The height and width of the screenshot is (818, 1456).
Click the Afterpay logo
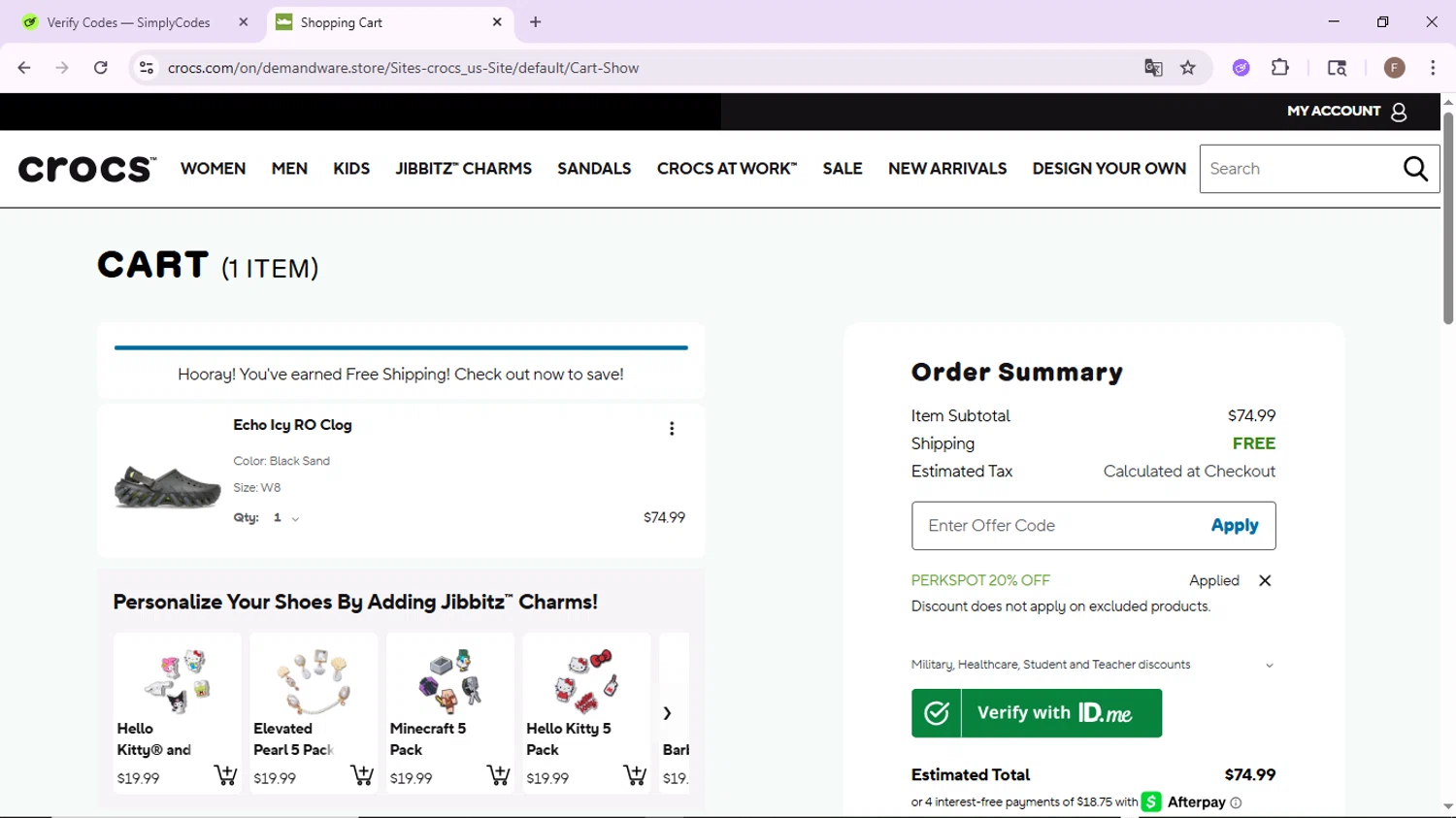tap(1183, 802)
